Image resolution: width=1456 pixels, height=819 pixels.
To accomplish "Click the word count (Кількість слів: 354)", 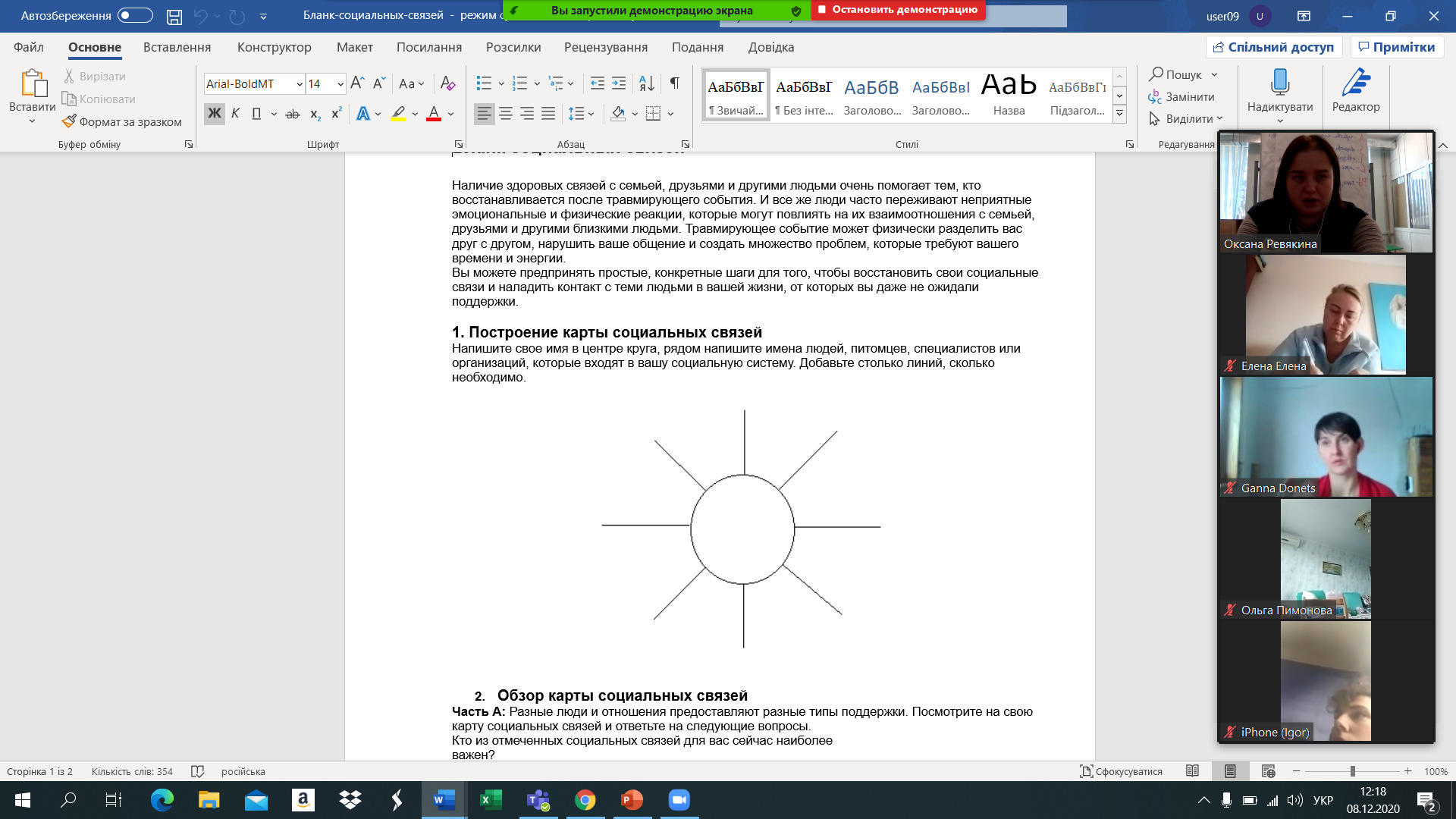I will tap(132, 771).
